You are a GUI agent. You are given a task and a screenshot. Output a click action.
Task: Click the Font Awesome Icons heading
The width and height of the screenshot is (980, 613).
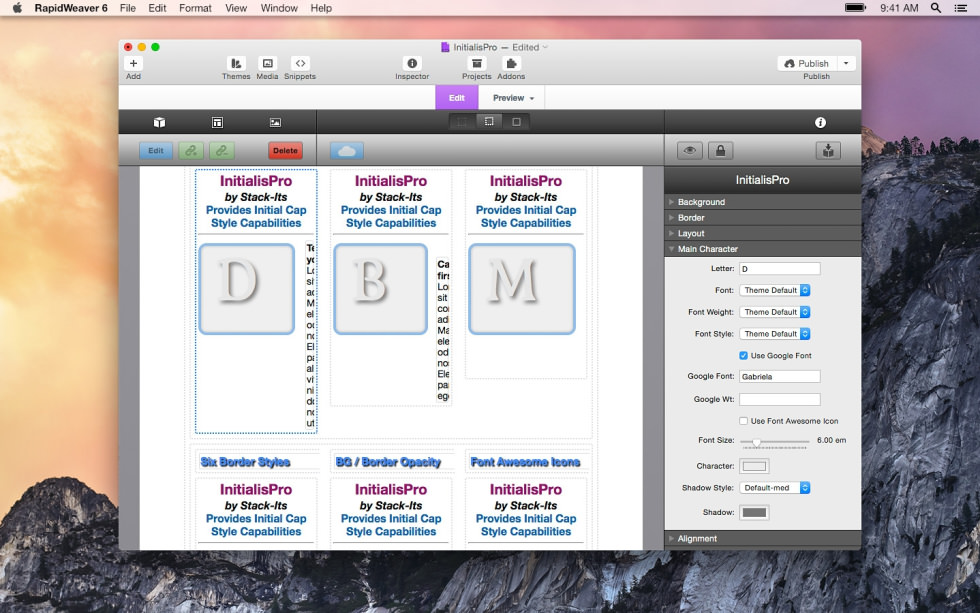tap(525, 462)
